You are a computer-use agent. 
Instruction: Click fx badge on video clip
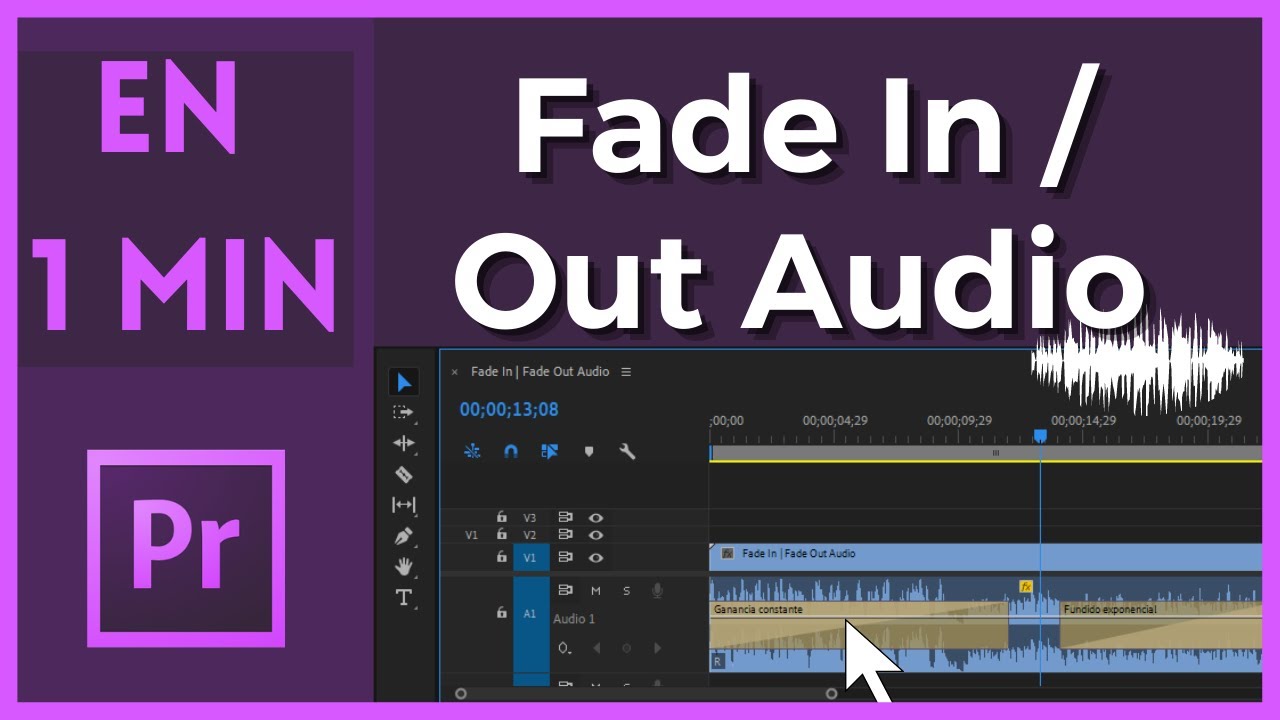(727, 553)
